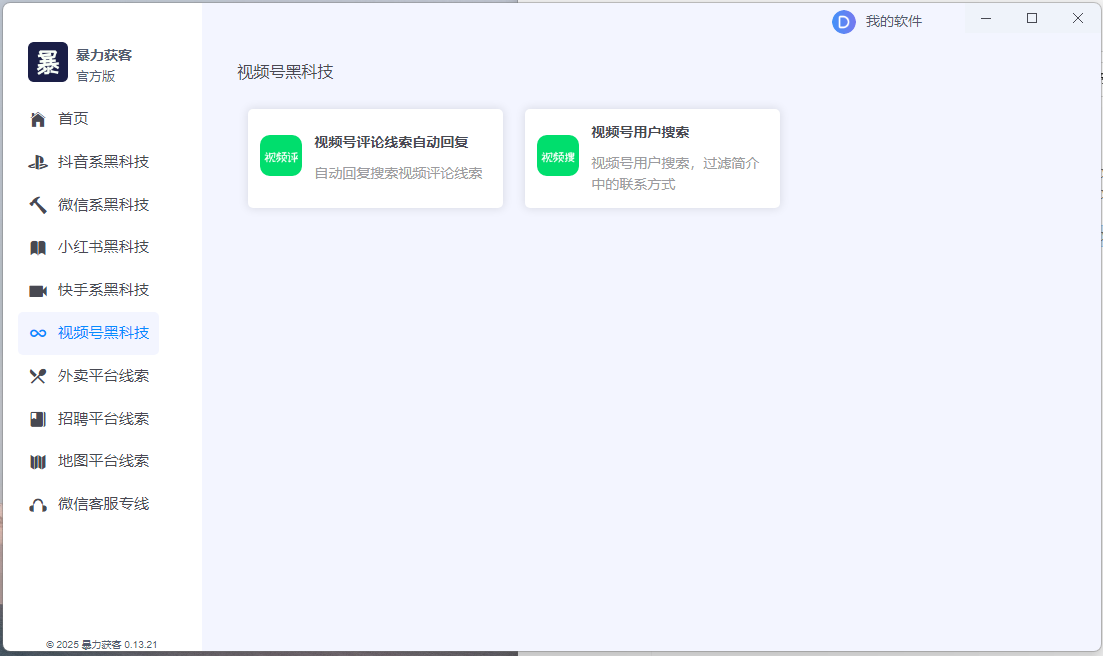Click the home icon beside 首页
The height and width of the screenshot is (656, 1103).
click(x=38, y=120)
